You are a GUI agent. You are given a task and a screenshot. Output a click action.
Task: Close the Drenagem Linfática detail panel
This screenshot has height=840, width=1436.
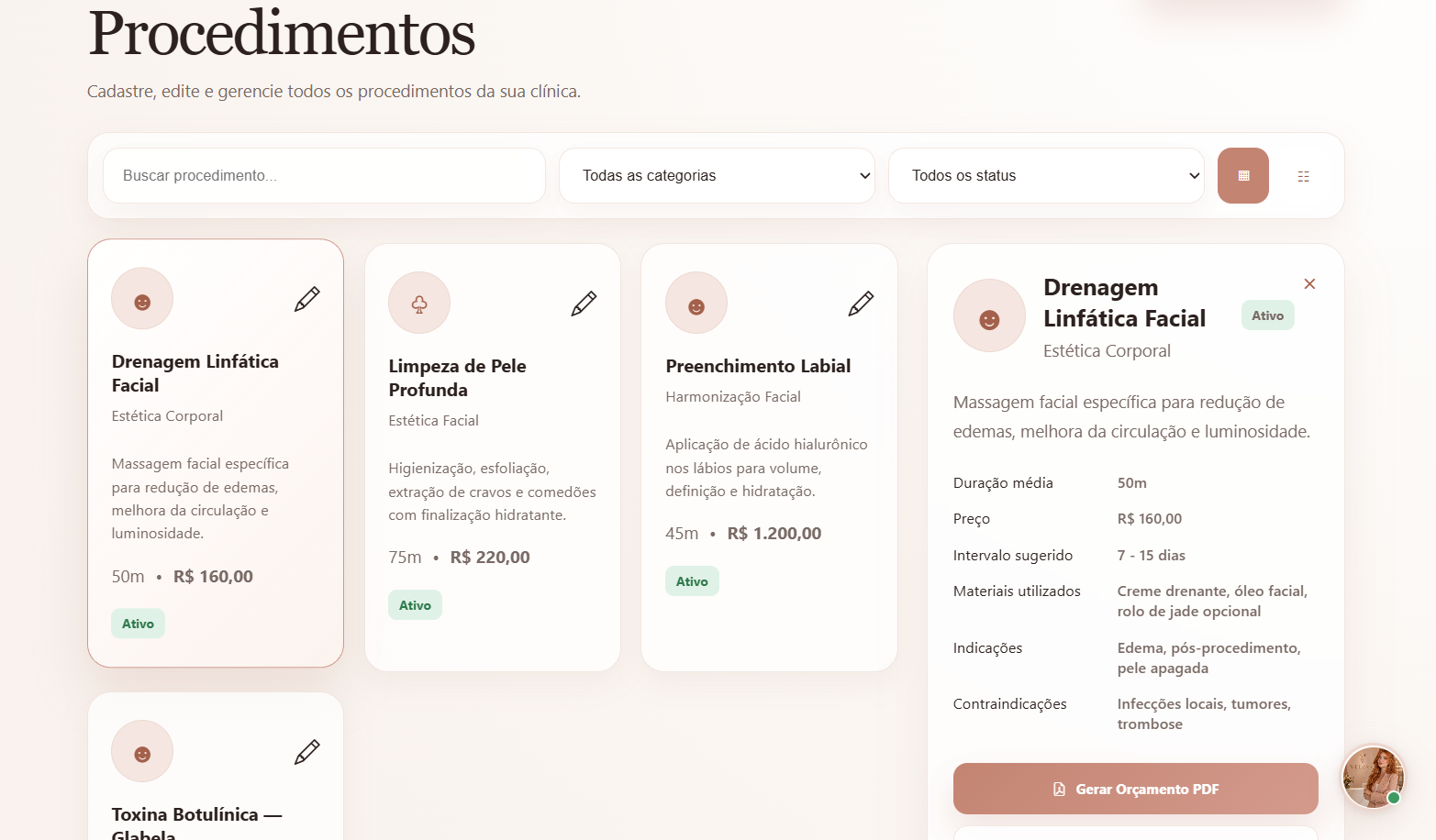(x=1309, y=284)
